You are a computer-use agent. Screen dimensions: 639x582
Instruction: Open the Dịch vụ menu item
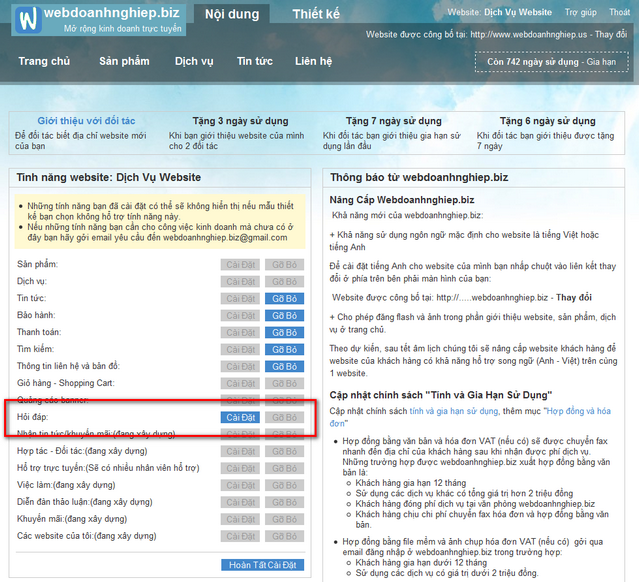click(194, 61)
